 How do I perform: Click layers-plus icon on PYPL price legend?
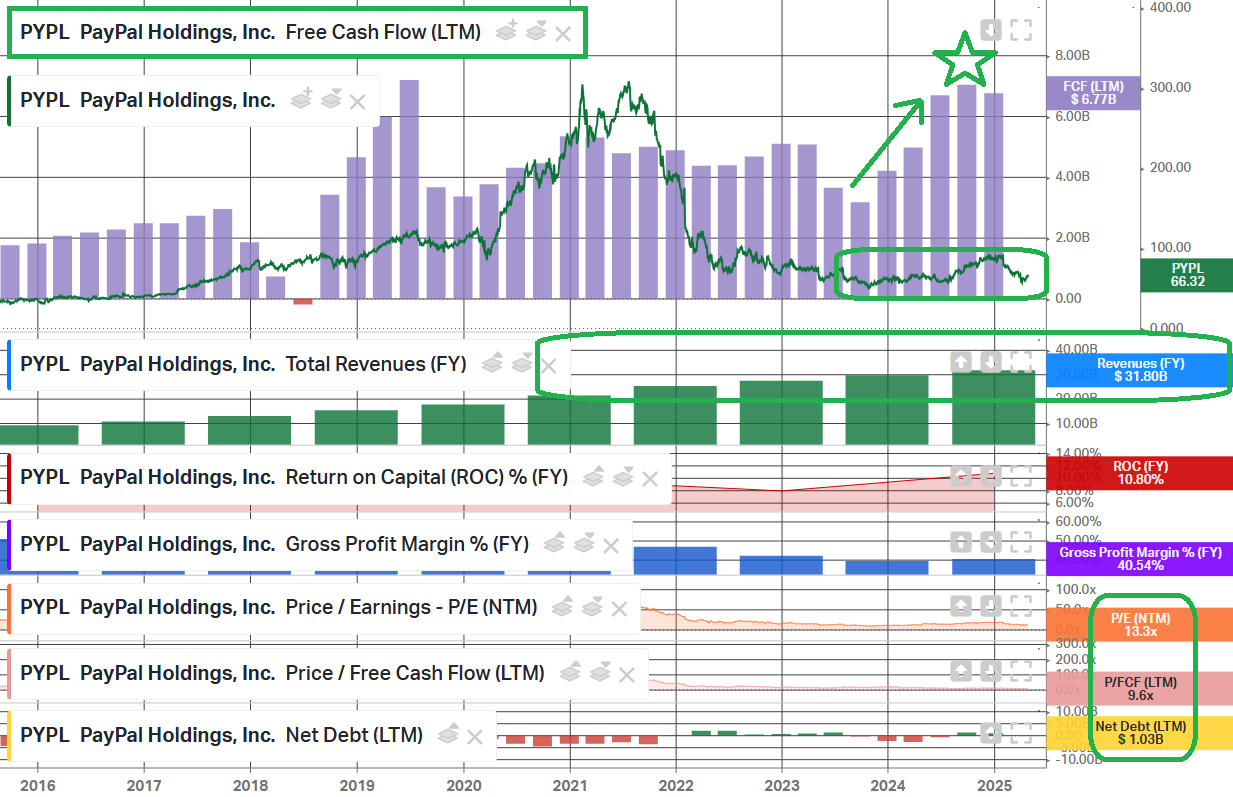[x=302, y=100]
